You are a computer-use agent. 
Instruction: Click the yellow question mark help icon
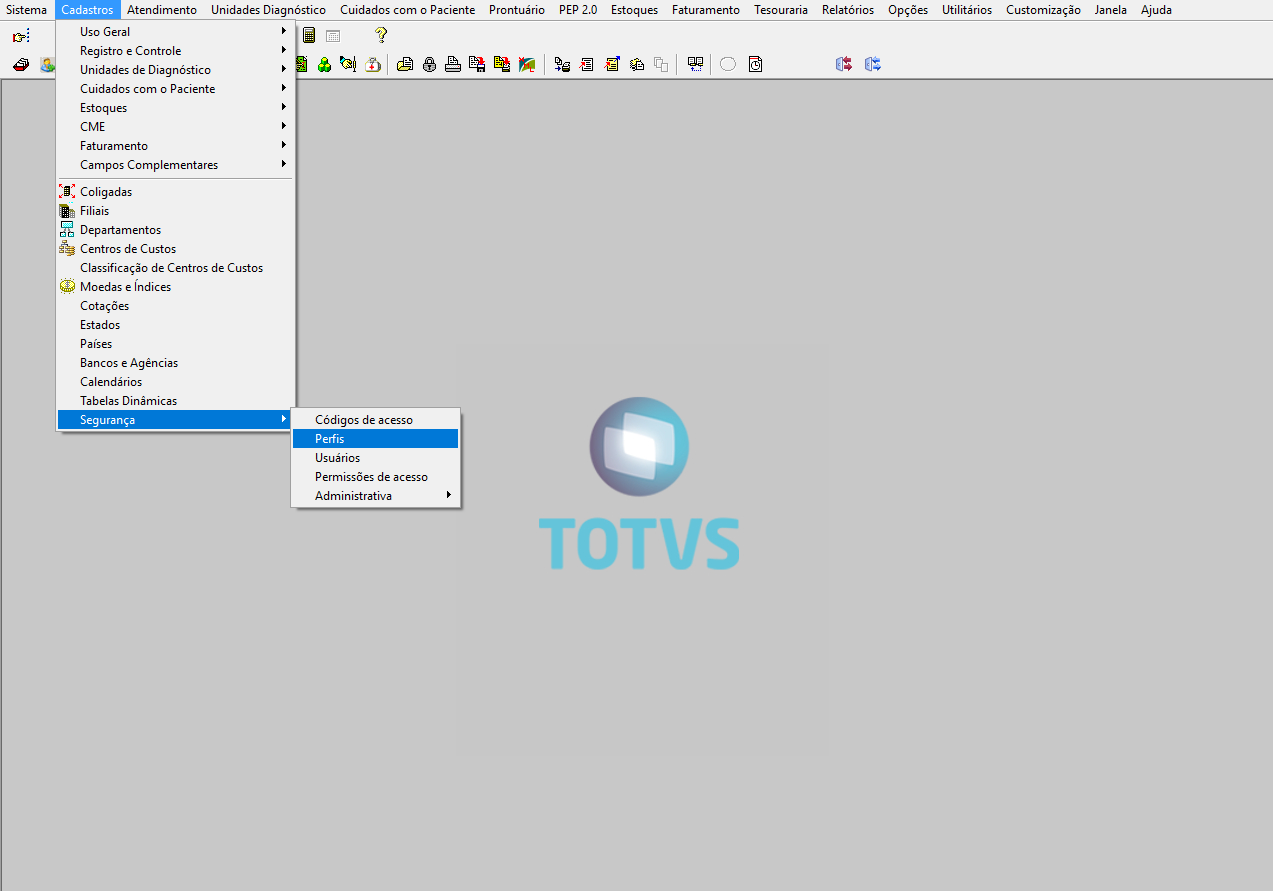[381, 35]
